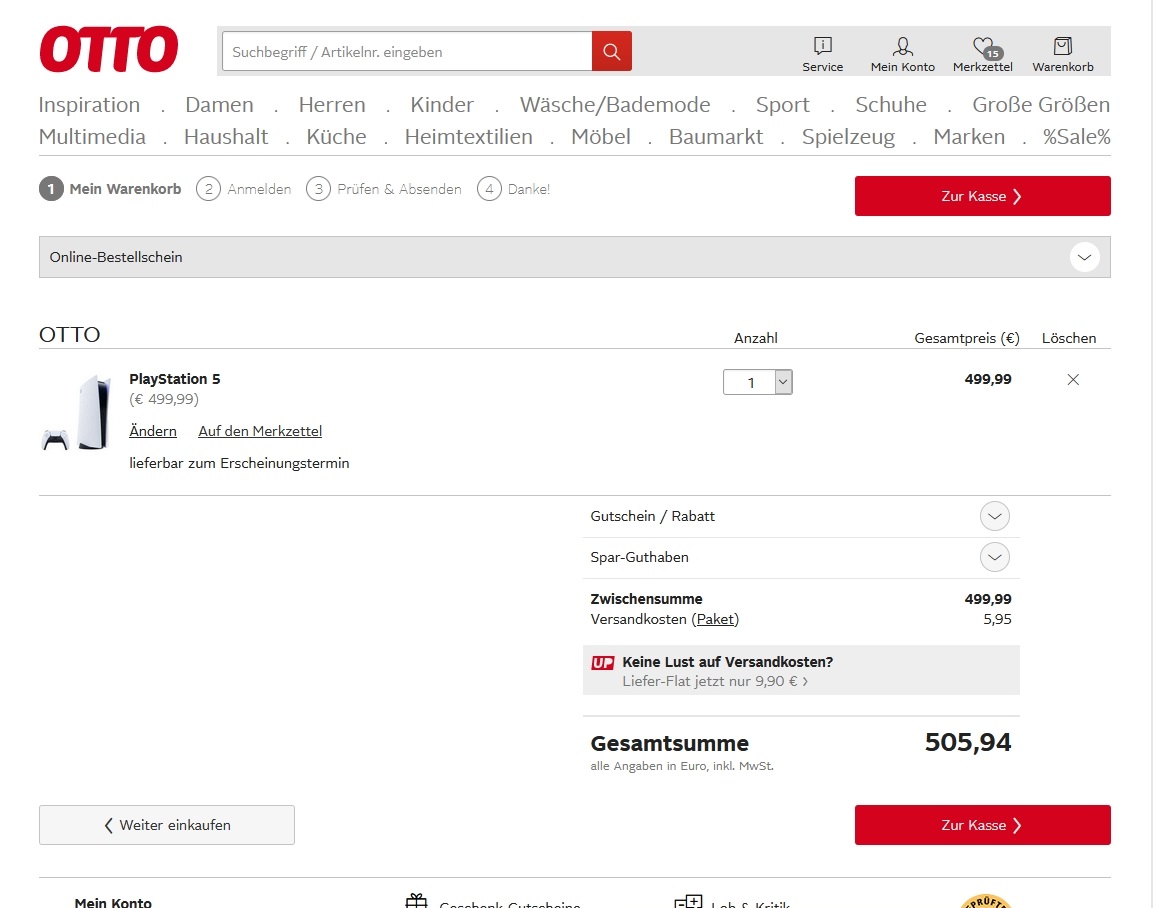Click the PlayStation 5 product thumbnail

(76, 412)
